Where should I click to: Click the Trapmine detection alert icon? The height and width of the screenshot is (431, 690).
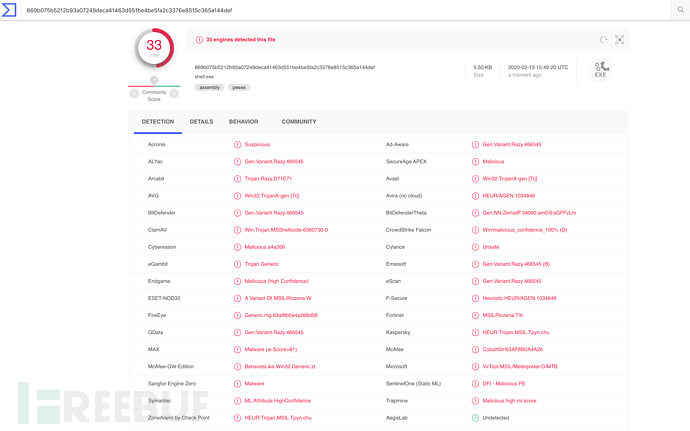(x=475, y=401)
